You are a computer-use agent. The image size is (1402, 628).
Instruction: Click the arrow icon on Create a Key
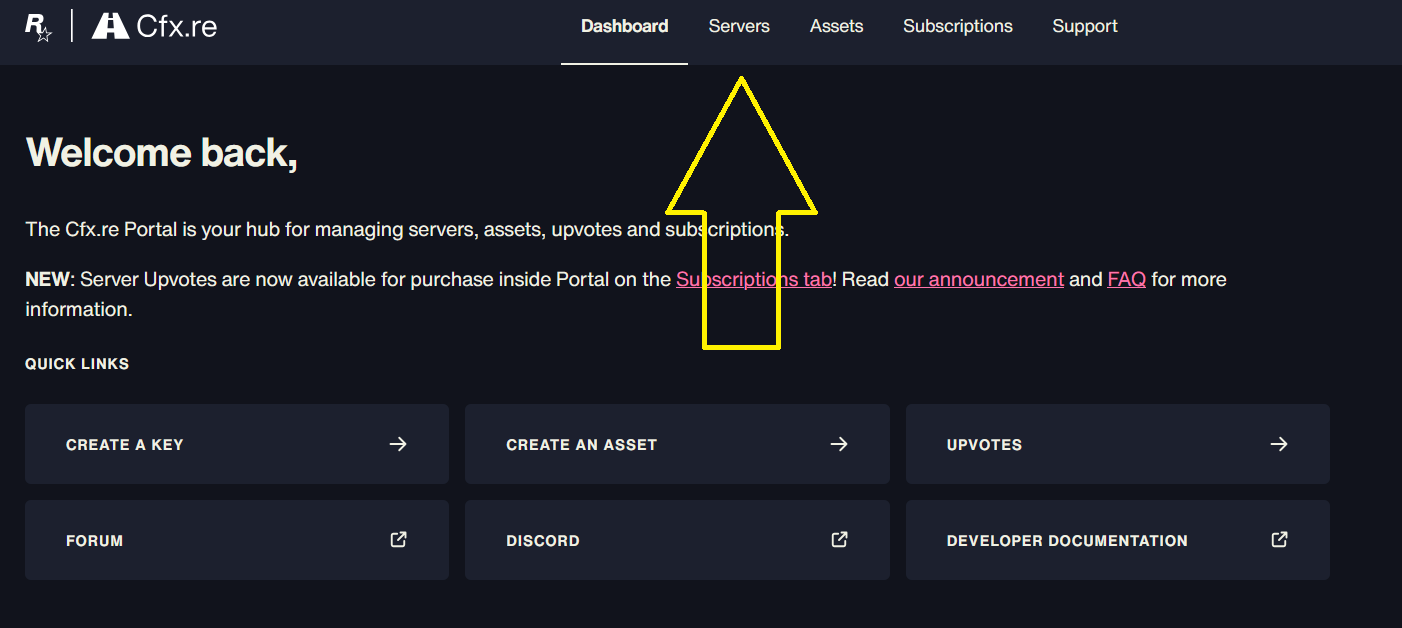[398, 444]
